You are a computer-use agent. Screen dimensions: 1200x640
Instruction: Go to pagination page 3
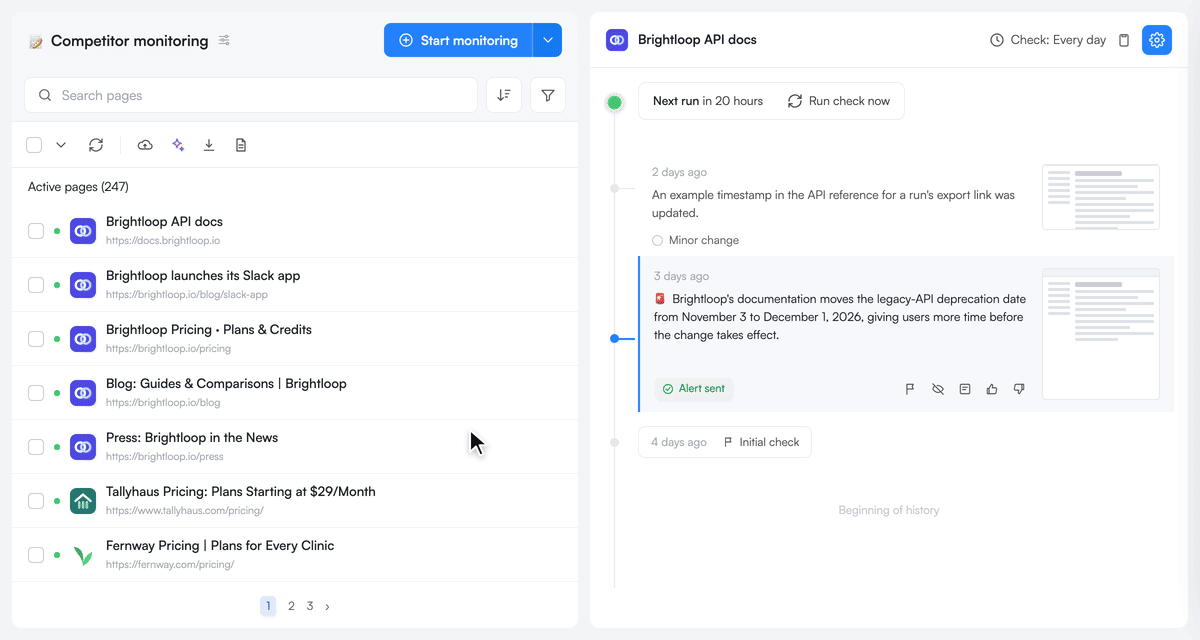click(x=310, y=606)
